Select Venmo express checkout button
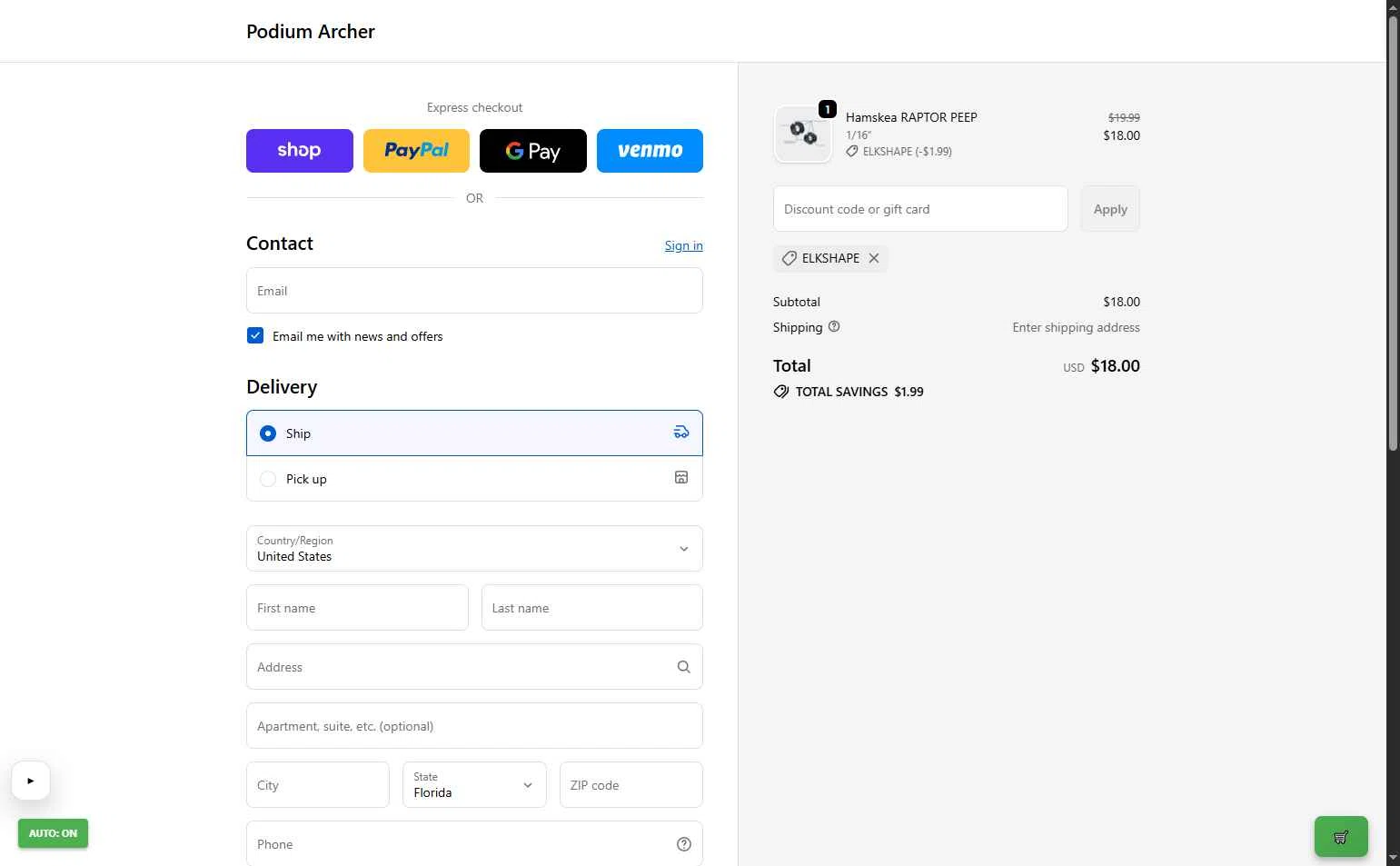1400x866 pixels. pos(650,151)
